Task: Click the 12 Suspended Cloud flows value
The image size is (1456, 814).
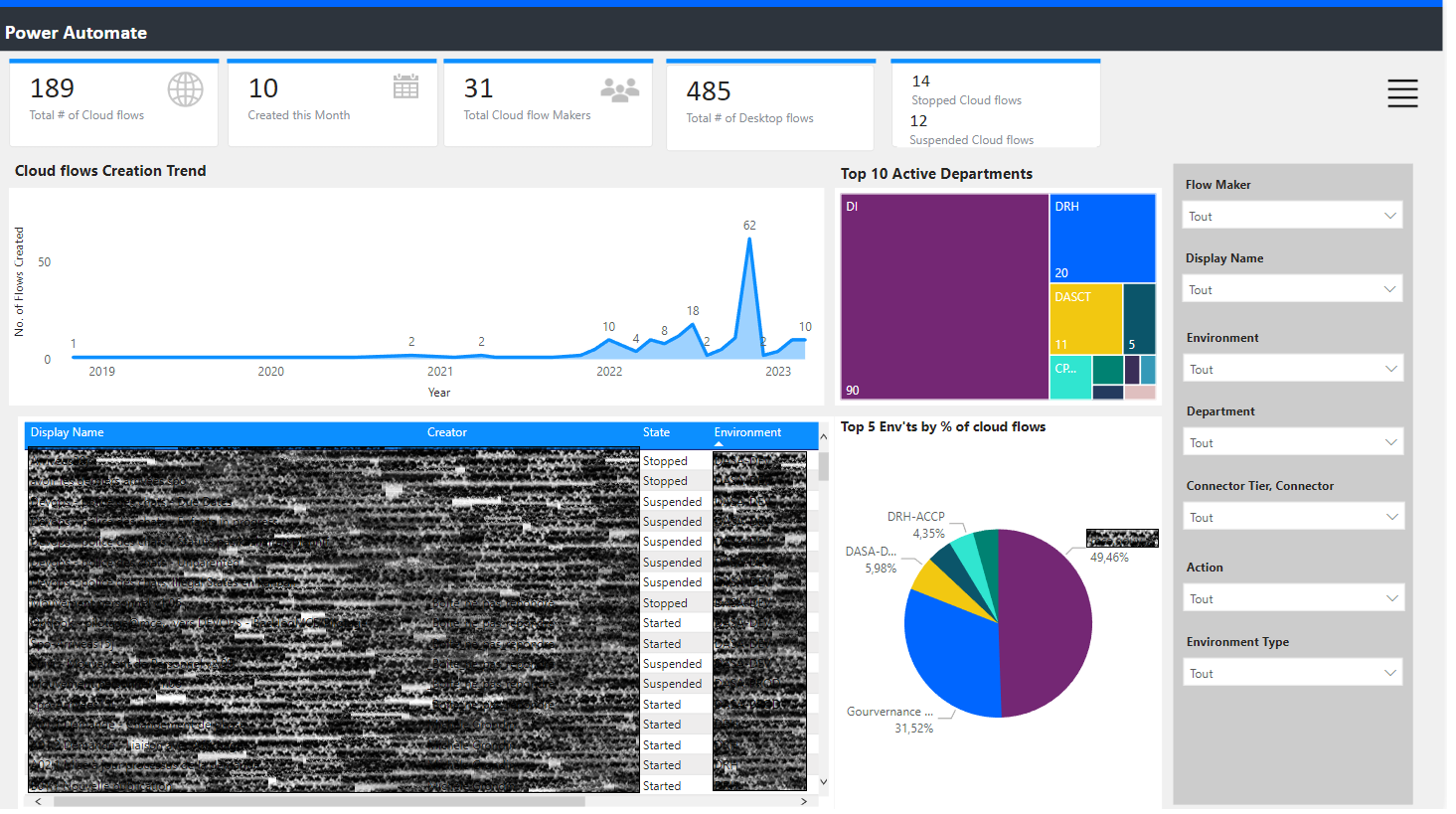Action: 919,121
